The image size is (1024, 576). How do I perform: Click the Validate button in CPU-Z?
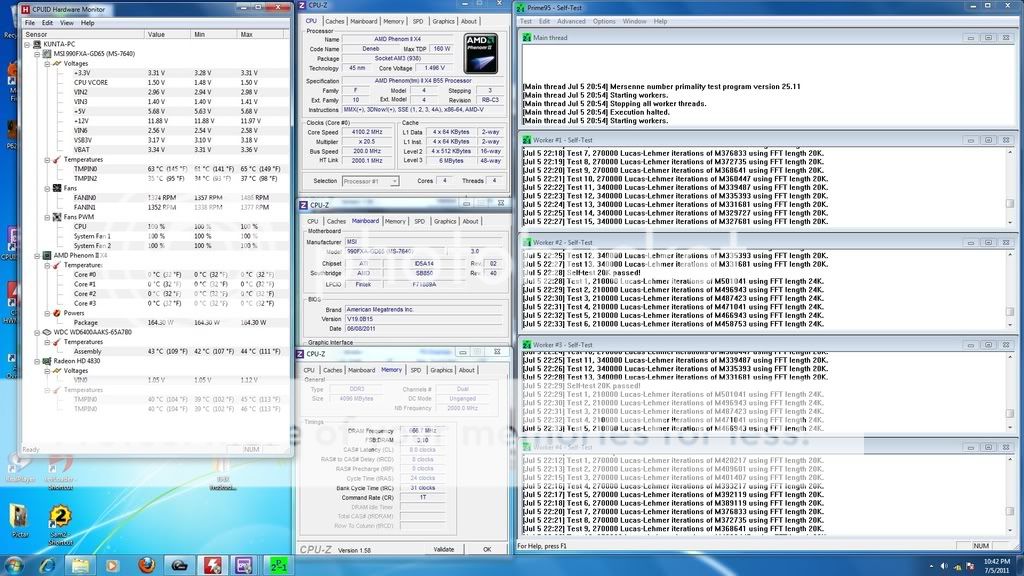coord(443,549)
